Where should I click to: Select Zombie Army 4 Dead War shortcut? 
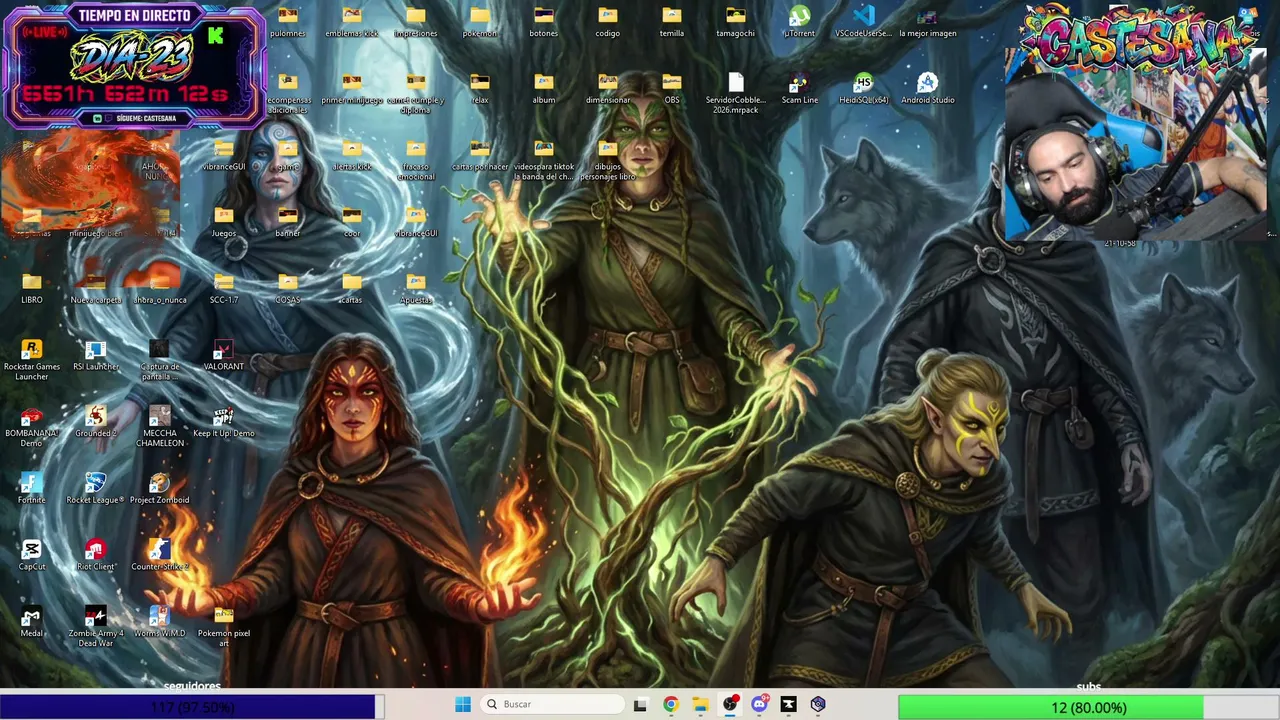[x=96, y=627]
